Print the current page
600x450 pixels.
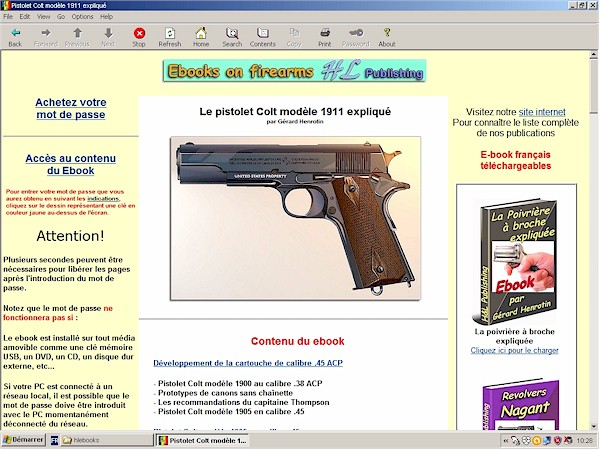[325, 33]
